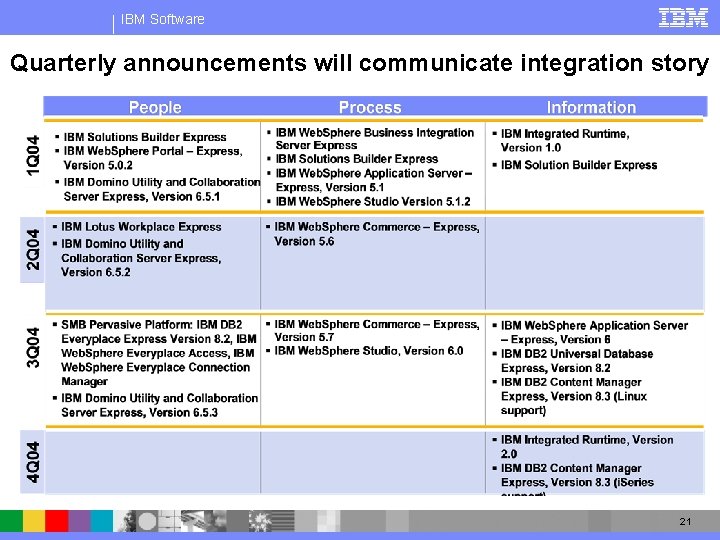Select the 'IBM Software' header text
This screenshot has height=540, width=720.
(x=163, y=19)
